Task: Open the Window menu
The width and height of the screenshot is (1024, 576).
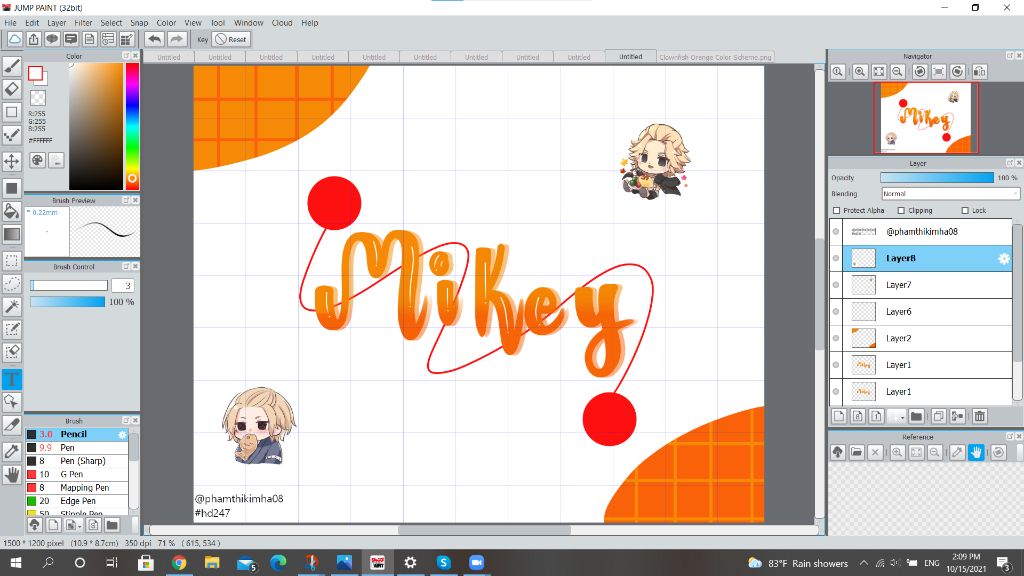Action: [249, 23]
